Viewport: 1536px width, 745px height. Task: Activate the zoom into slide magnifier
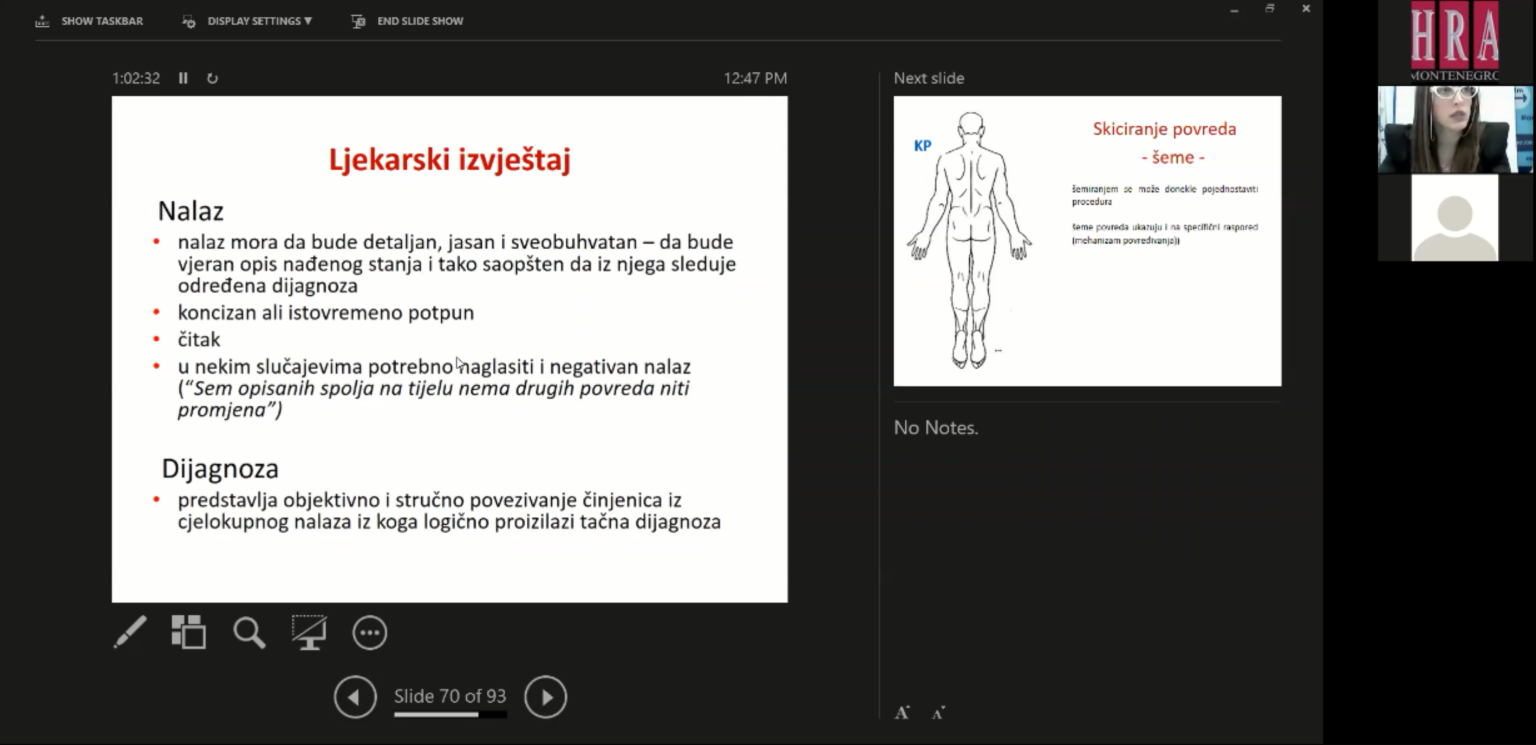click(x=249, y=632)
